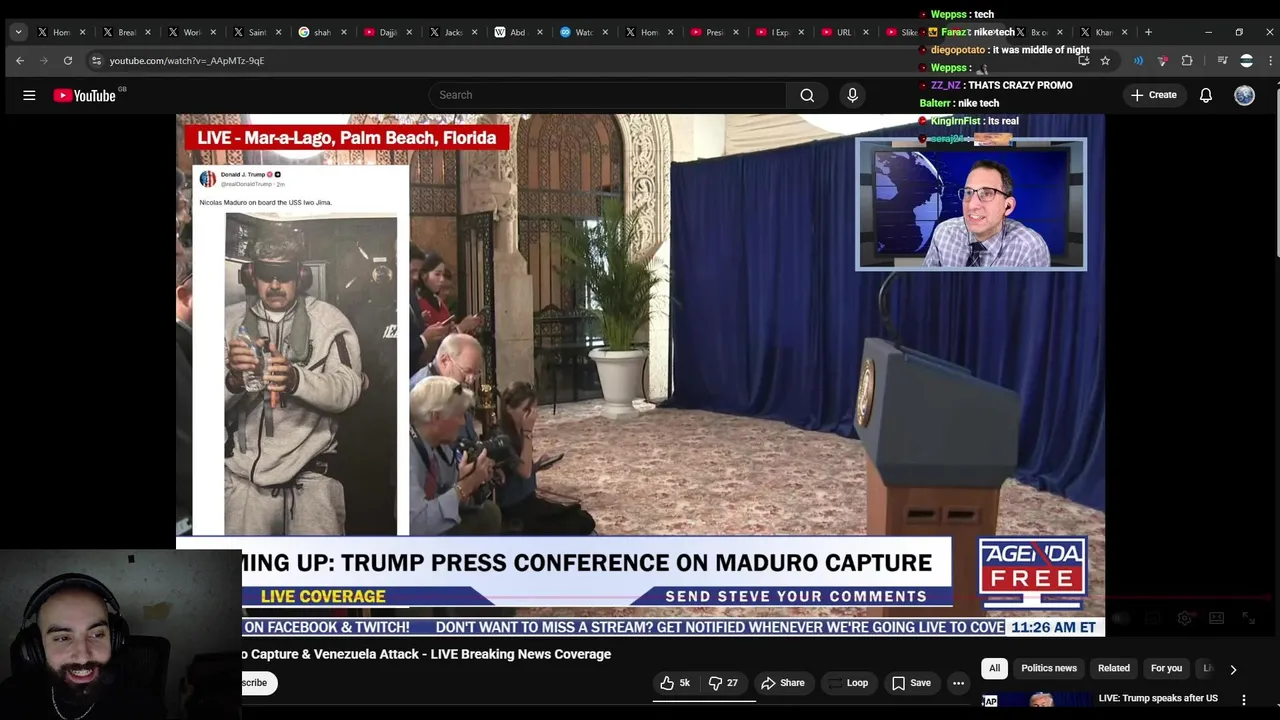Close the 'Breal' X tab
The image size is (1280, 720).
tap(147, 32)
